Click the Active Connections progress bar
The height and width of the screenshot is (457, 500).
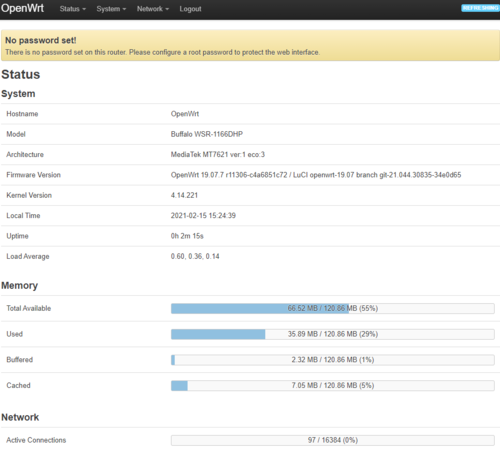click(x=333, y=440)
